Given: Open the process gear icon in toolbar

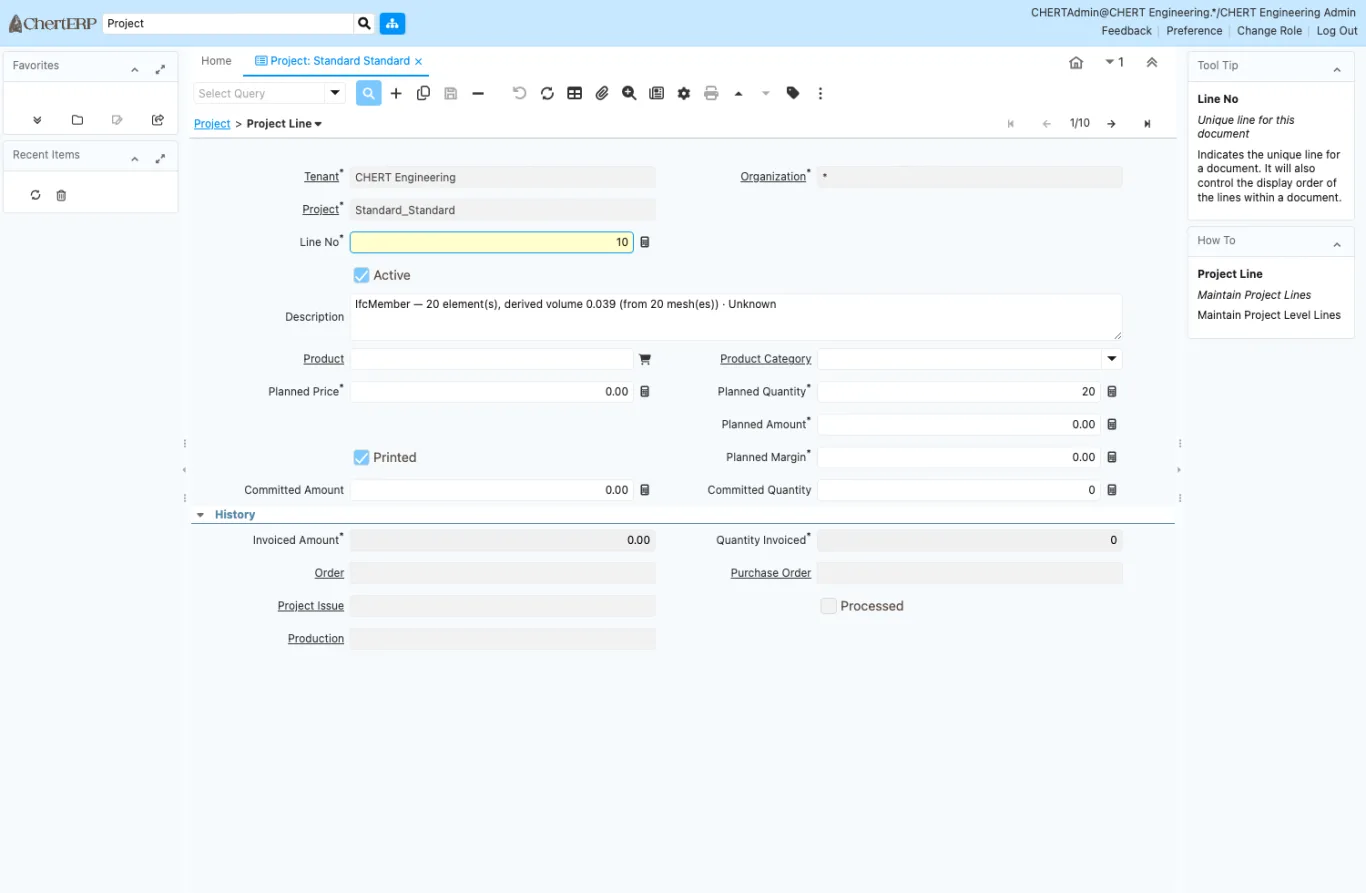Looking at the screenshot, I should [x=684, y=93].
